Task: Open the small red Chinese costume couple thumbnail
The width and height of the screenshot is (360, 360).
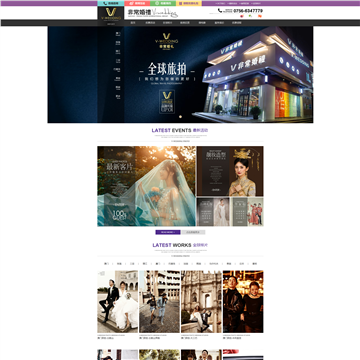Action: [247, 212]
